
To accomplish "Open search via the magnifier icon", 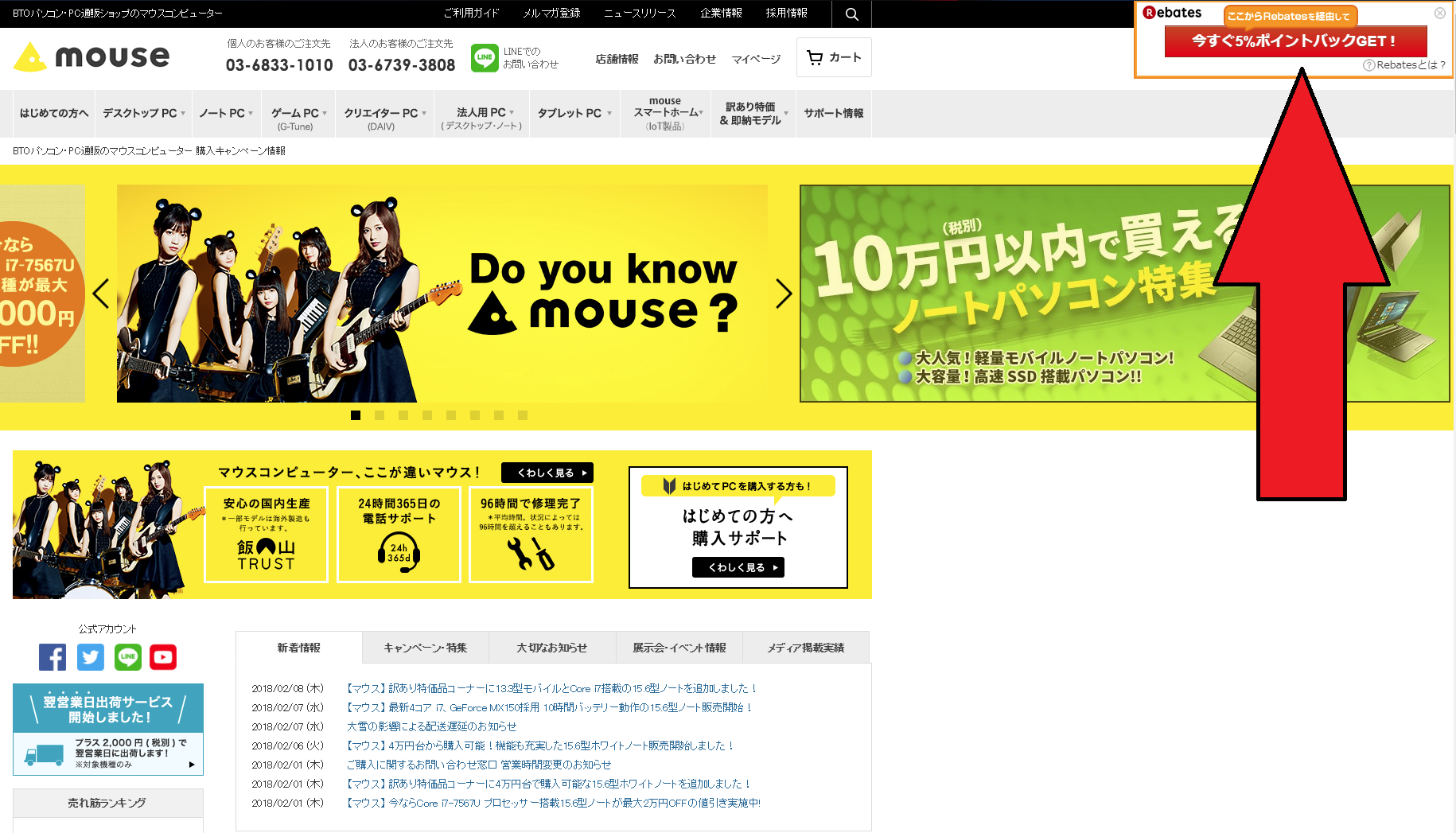I will (851, 14).
